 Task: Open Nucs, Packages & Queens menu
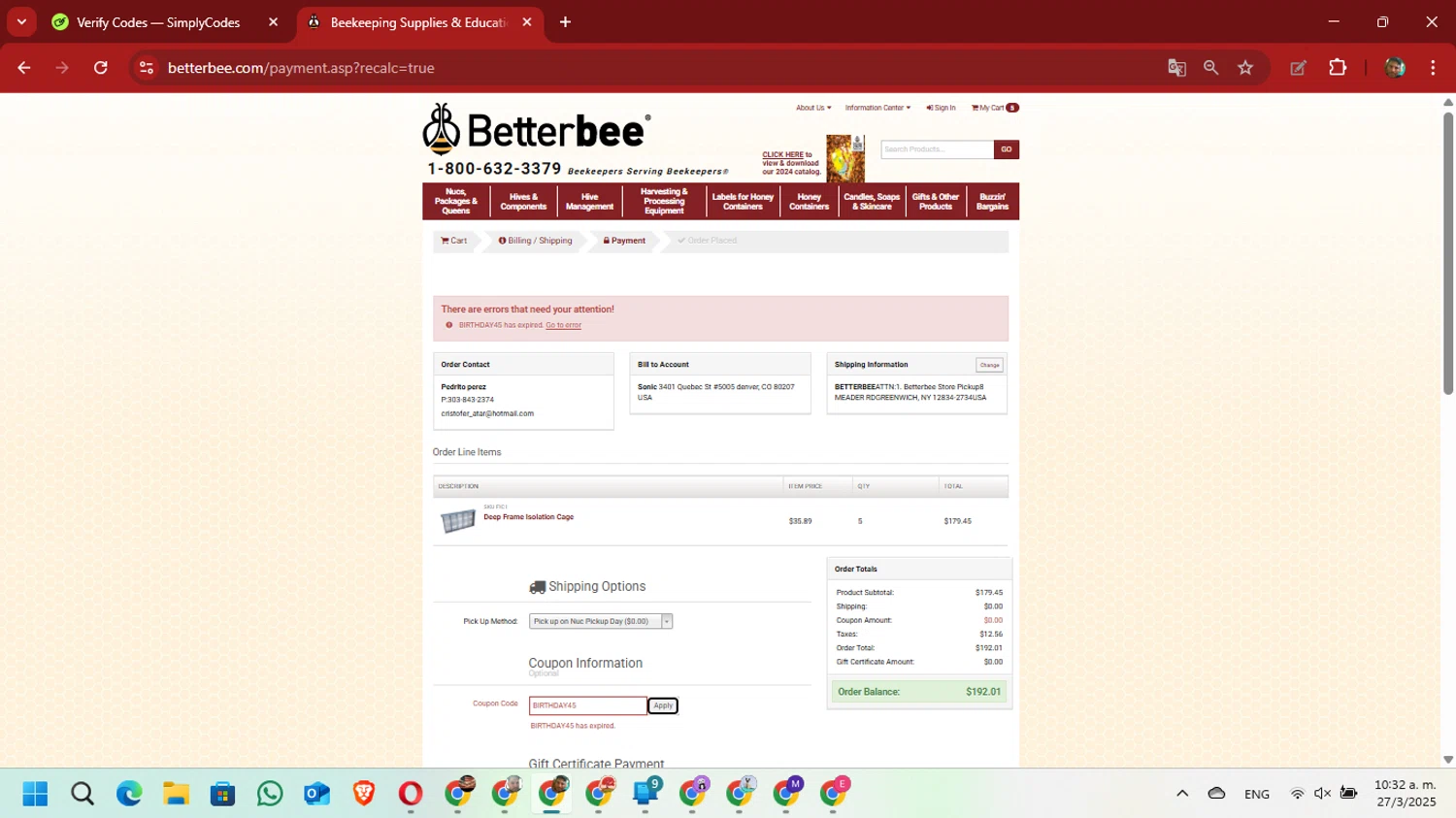click(x=456, y=201)
